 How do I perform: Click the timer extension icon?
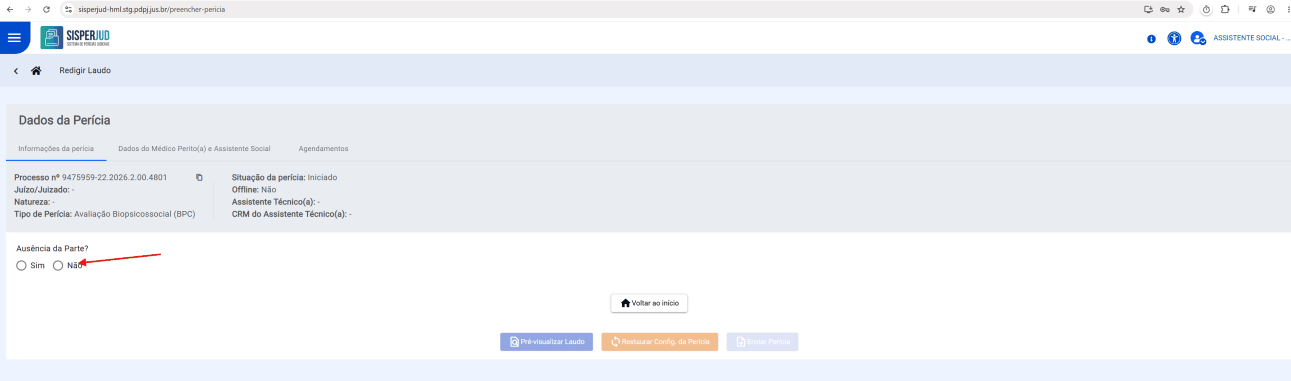(1207, 9)
